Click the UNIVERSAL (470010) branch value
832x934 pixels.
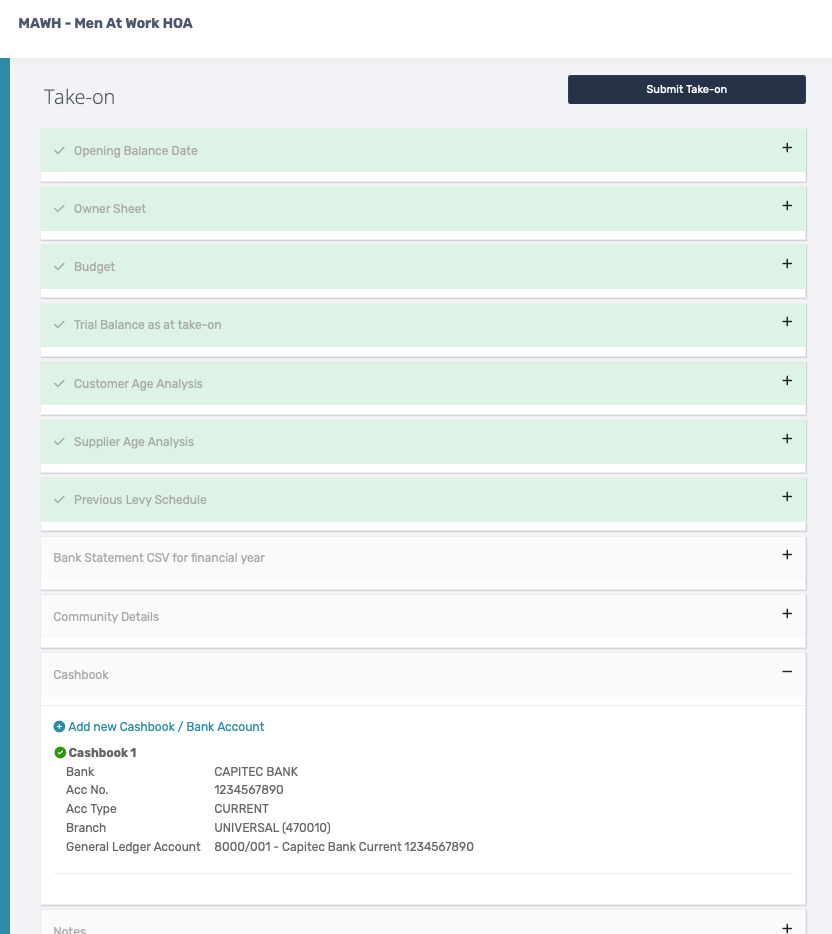[x=273, y=828]
